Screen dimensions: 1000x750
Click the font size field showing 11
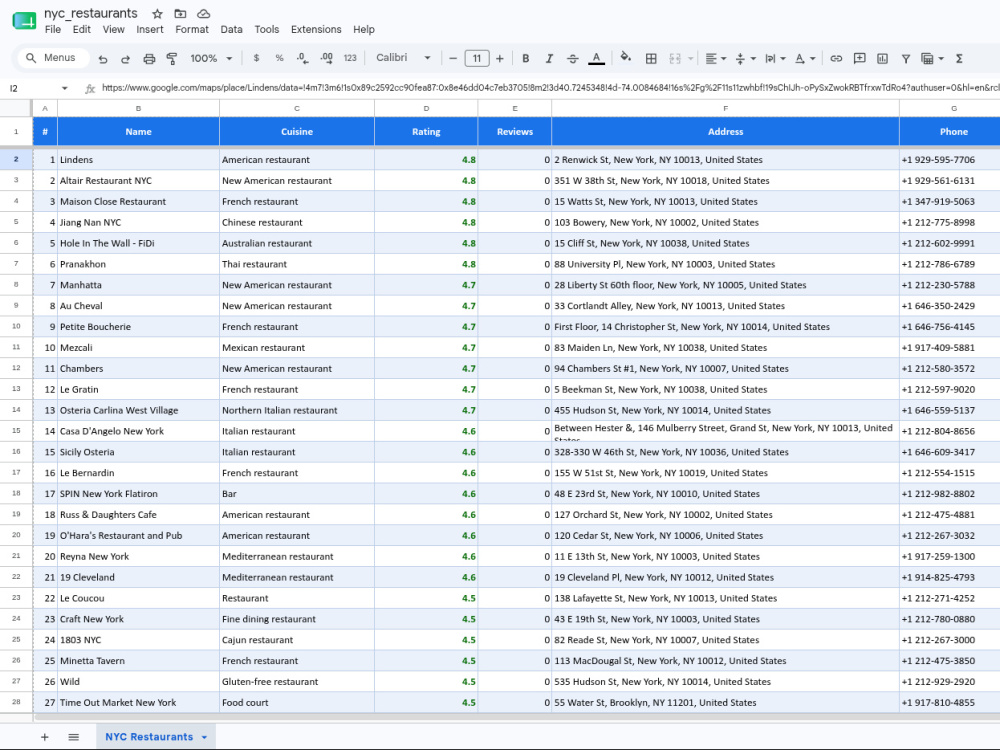[x=477, y=58]
